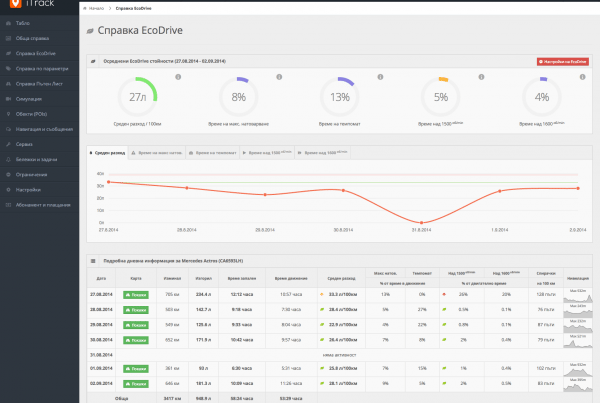Click the Обекти (POIs) pin icon
The height and width of the screenshot is (403, 600).
pyautogui.click(x=8, y=114)
